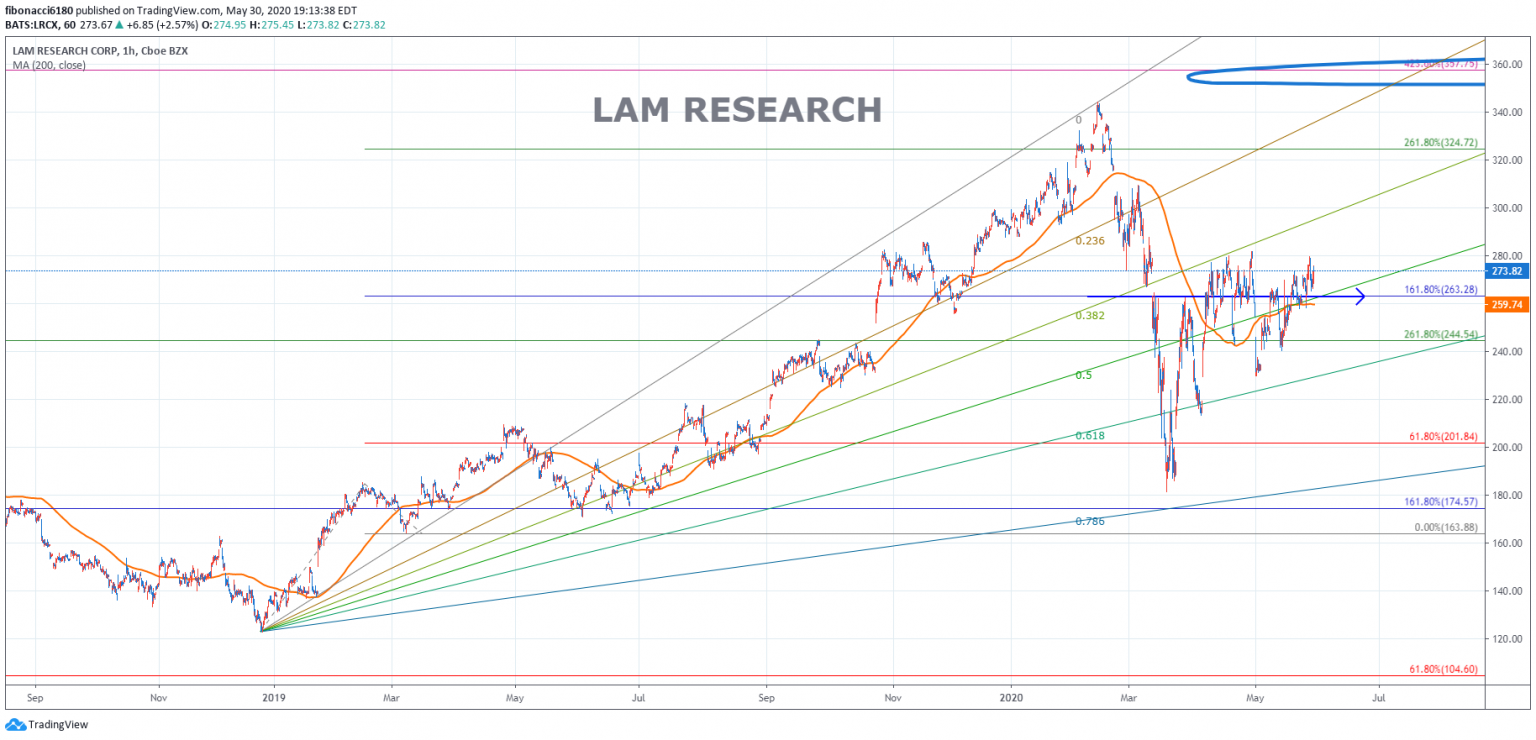The image size is (1536, 740).
Task: Click the 0.786 fan line label
Action: coord(1090,521)
